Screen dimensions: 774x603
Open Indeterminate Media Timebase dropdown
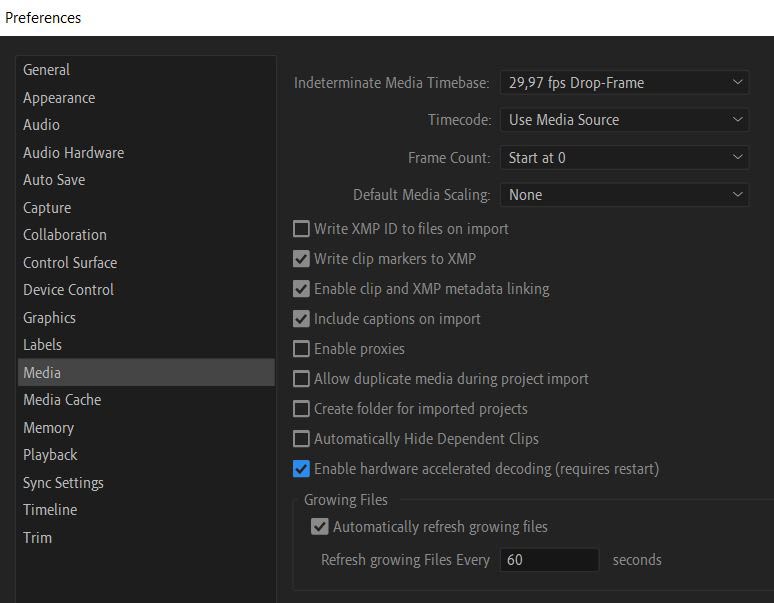624,83
